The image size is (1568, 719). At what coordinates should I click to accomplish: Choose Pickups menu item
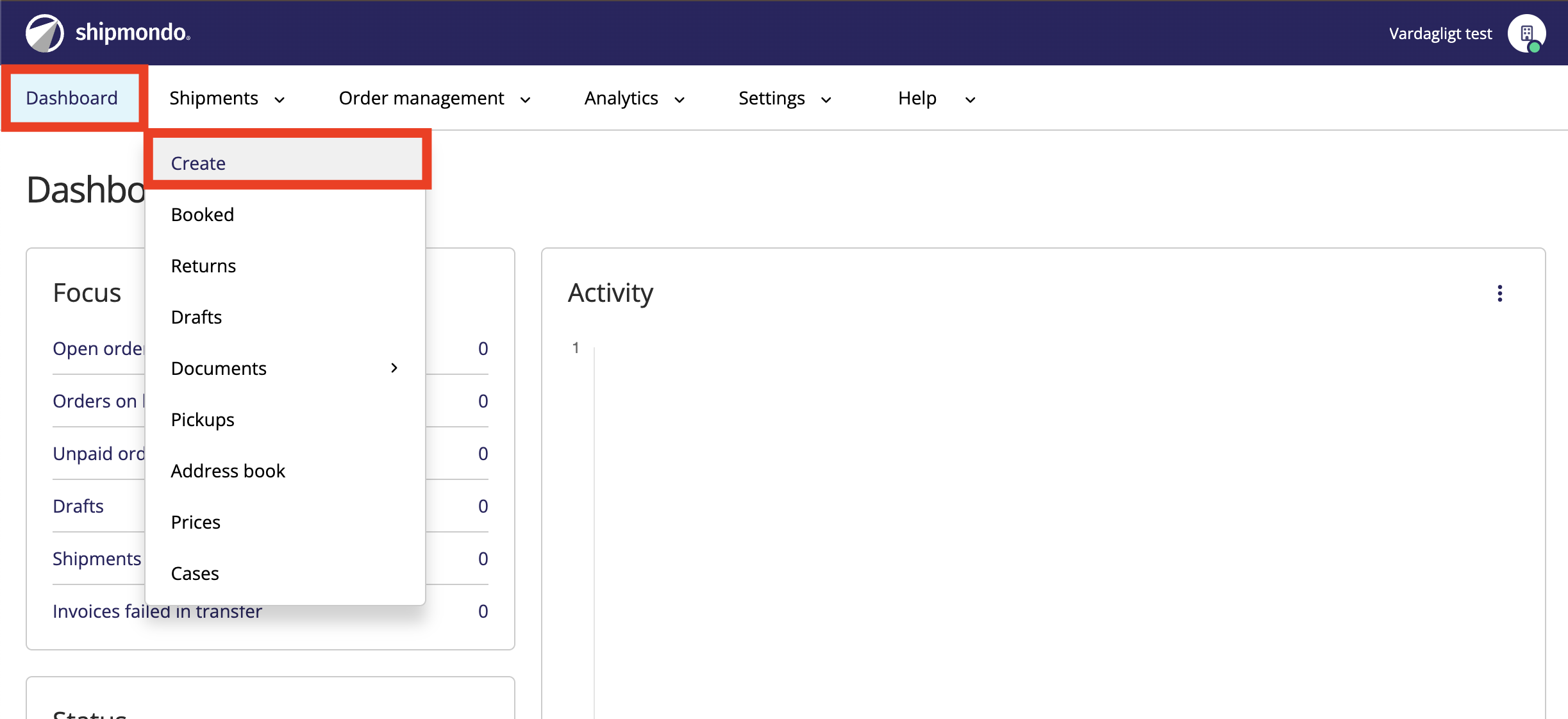point(203,420)
